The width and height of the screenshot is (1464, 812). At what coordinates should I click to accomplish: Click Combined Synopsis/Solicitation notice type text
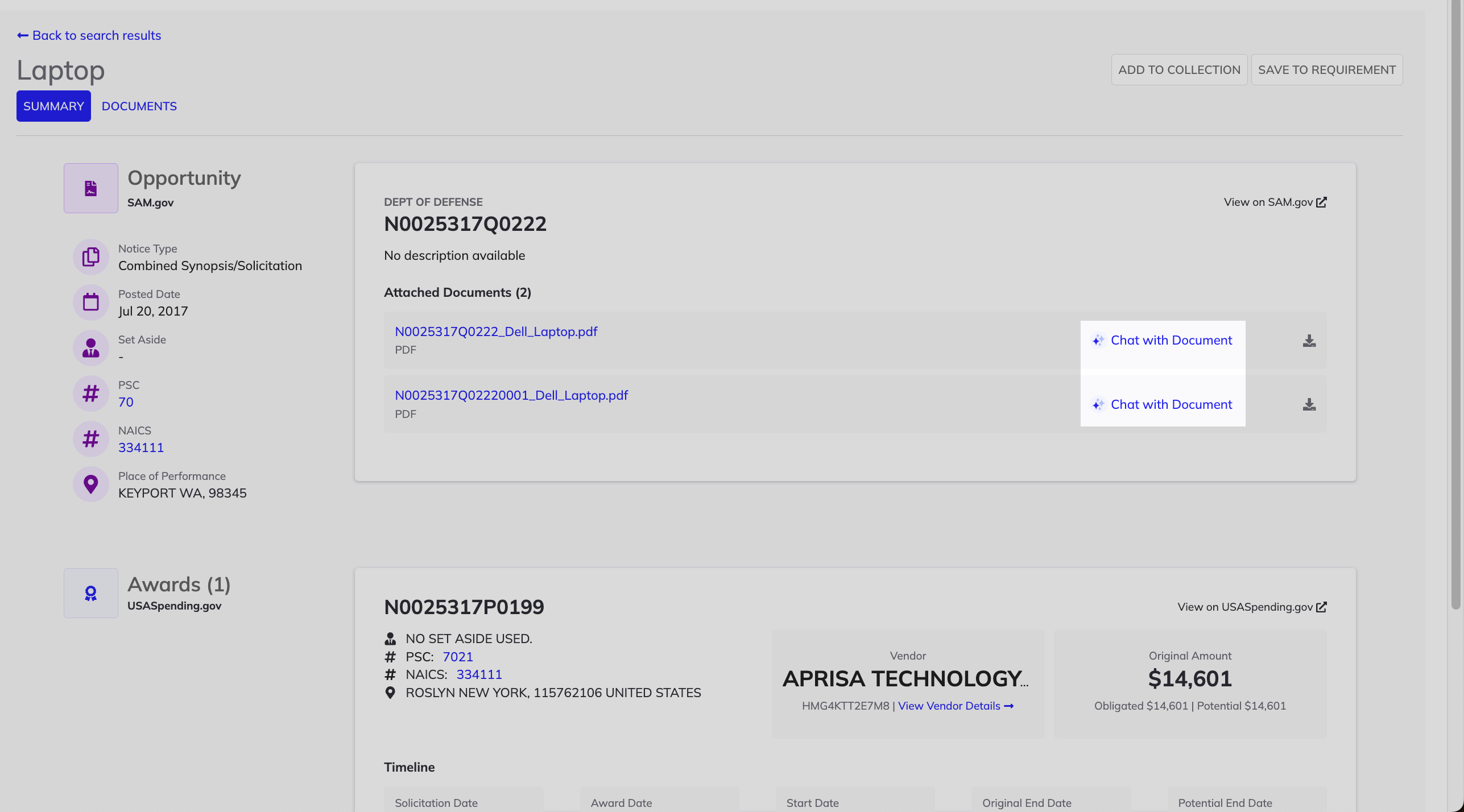[210, 266]
